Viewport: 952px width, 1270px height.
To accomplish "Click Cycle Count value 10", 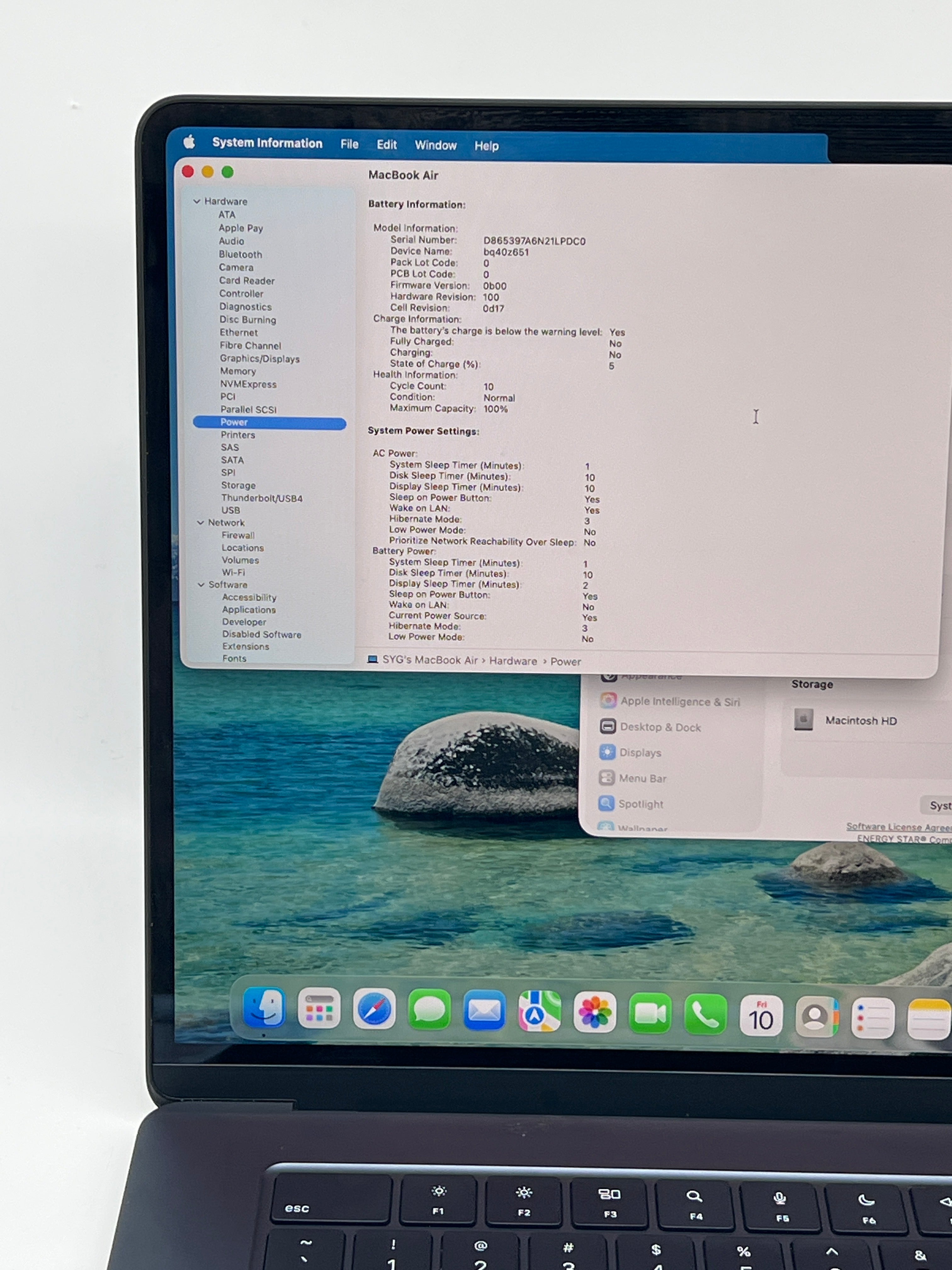I will coord(488,387).
